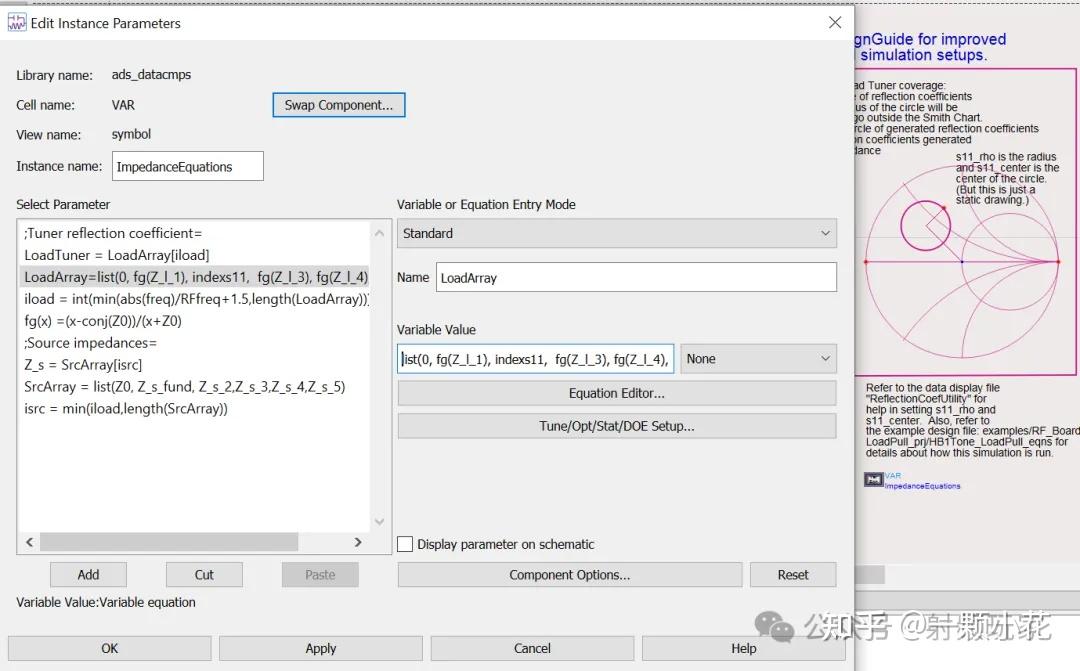Open Help for this dialog

point(743,648)
